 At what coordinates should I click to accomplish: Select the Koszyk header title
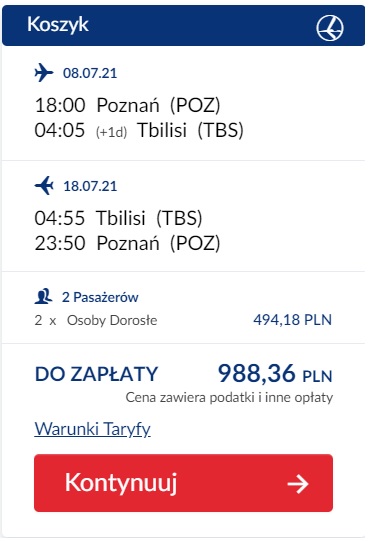point(58,25)
